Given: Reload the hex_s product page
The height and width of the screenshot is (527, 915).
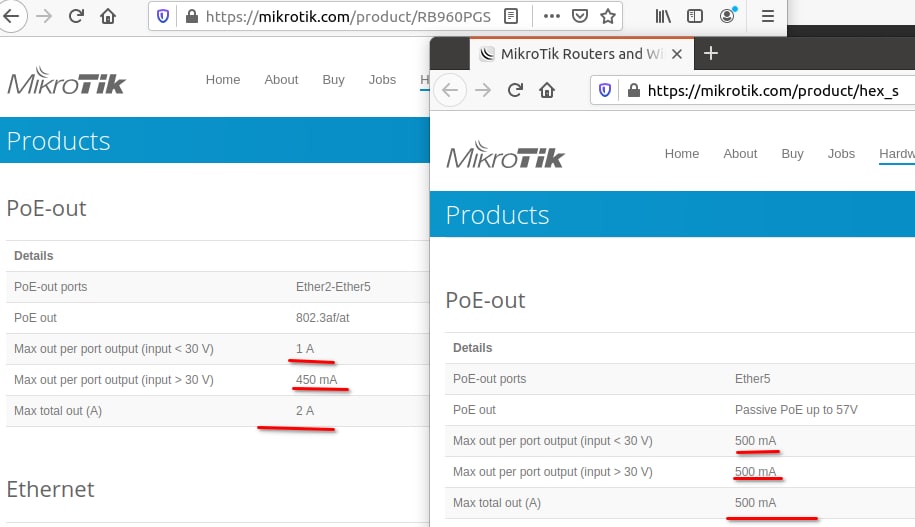Looking at the screenshot, I should (515, 90).
